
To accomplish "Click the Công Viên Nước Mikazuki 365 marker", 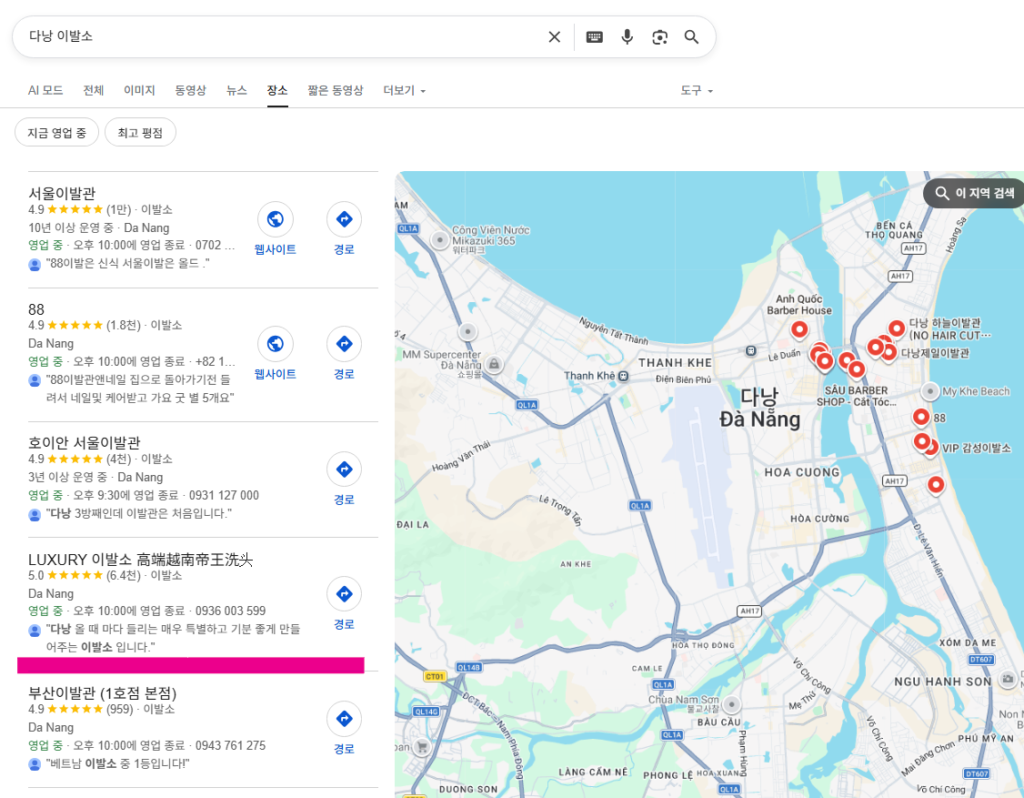I will pyautogui.click(x=440, y=240).
